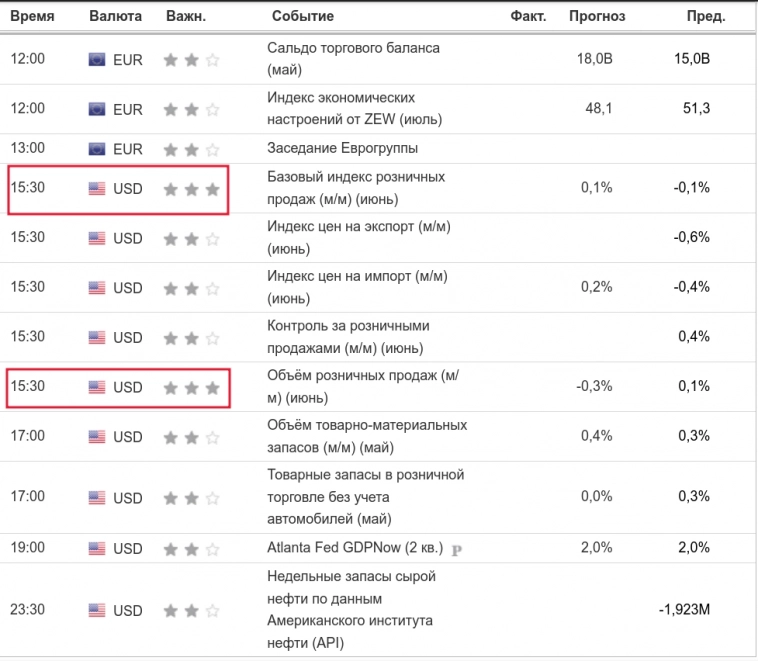Viewport: 758px width, 661px height.
Task: Click the US flag in the Atlanta Fed GDPNow row
Action: (x=97, y=548)
